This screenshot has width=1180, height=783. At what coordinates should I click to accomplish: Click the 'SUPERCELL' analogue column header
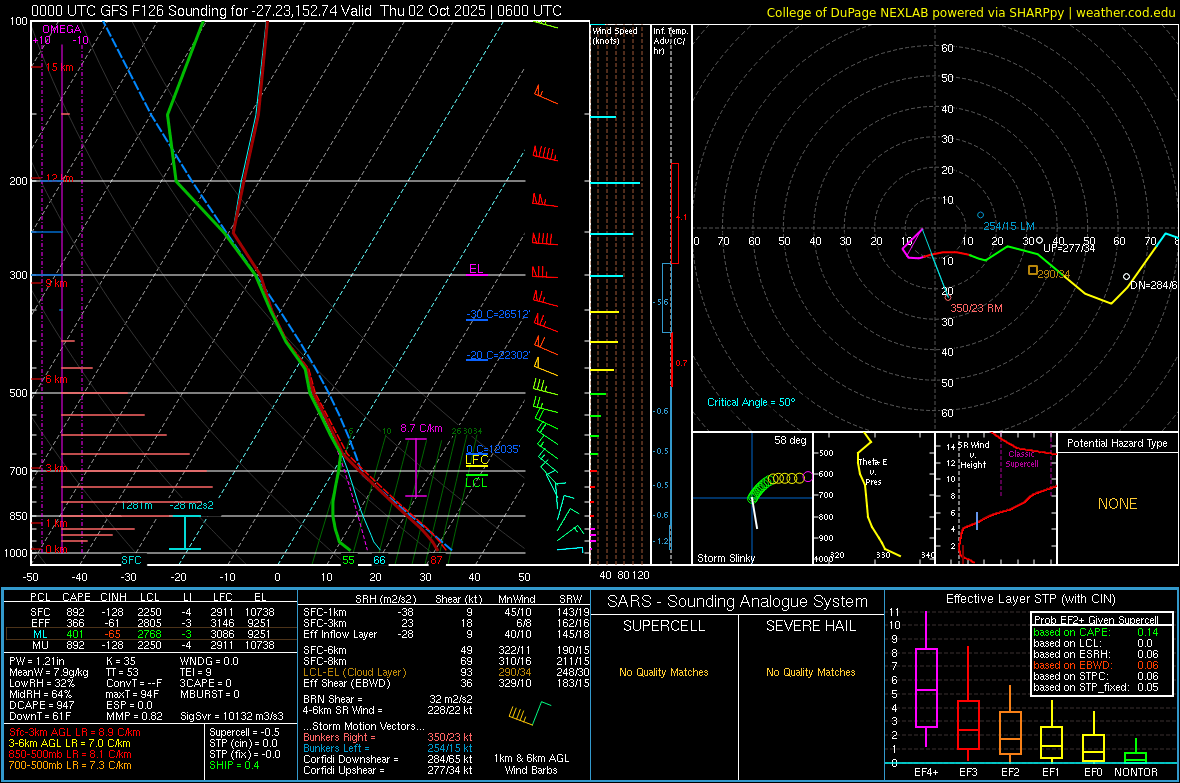point(664,626)
